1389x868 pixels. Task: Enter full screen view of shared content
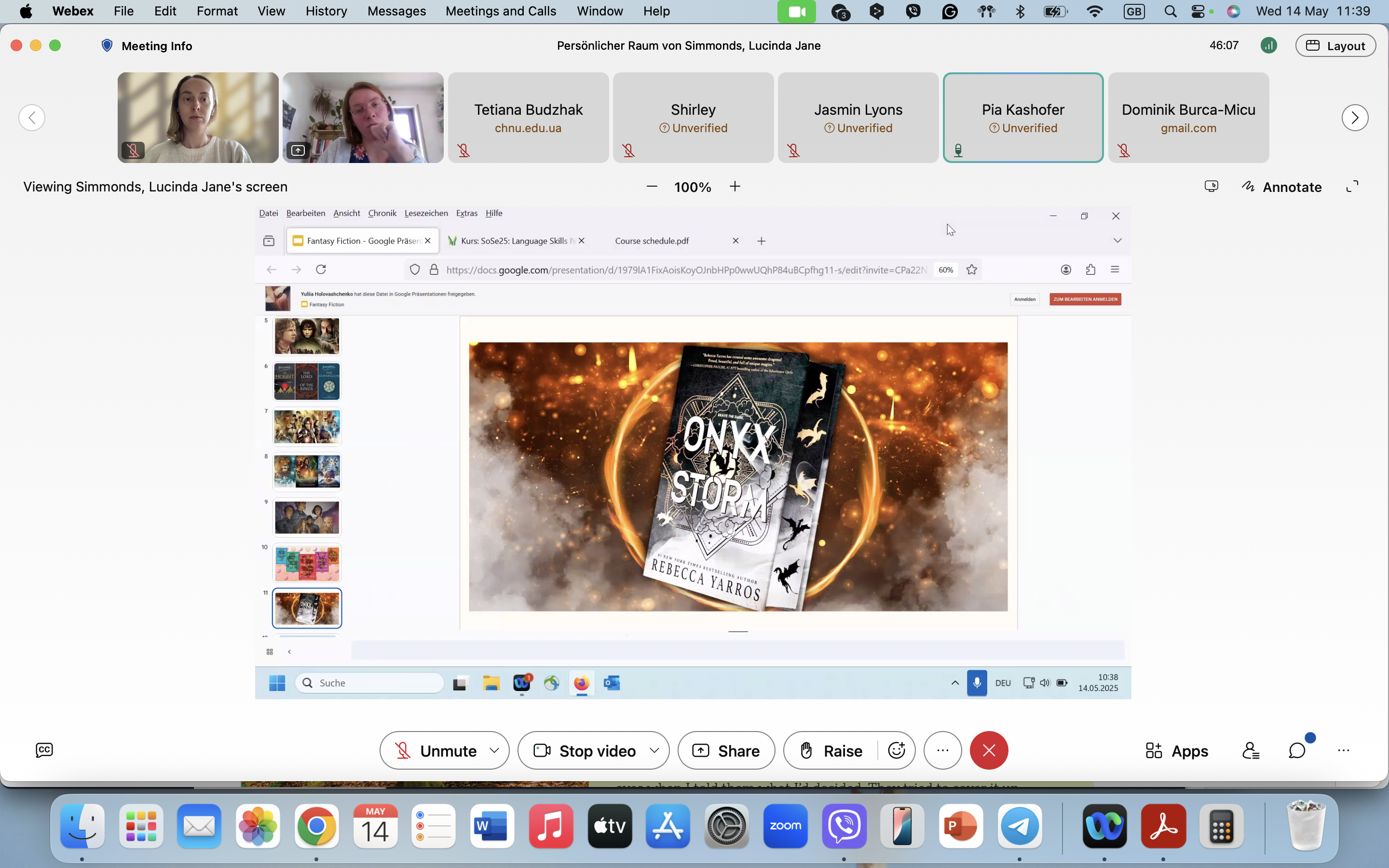[1352, 187]
